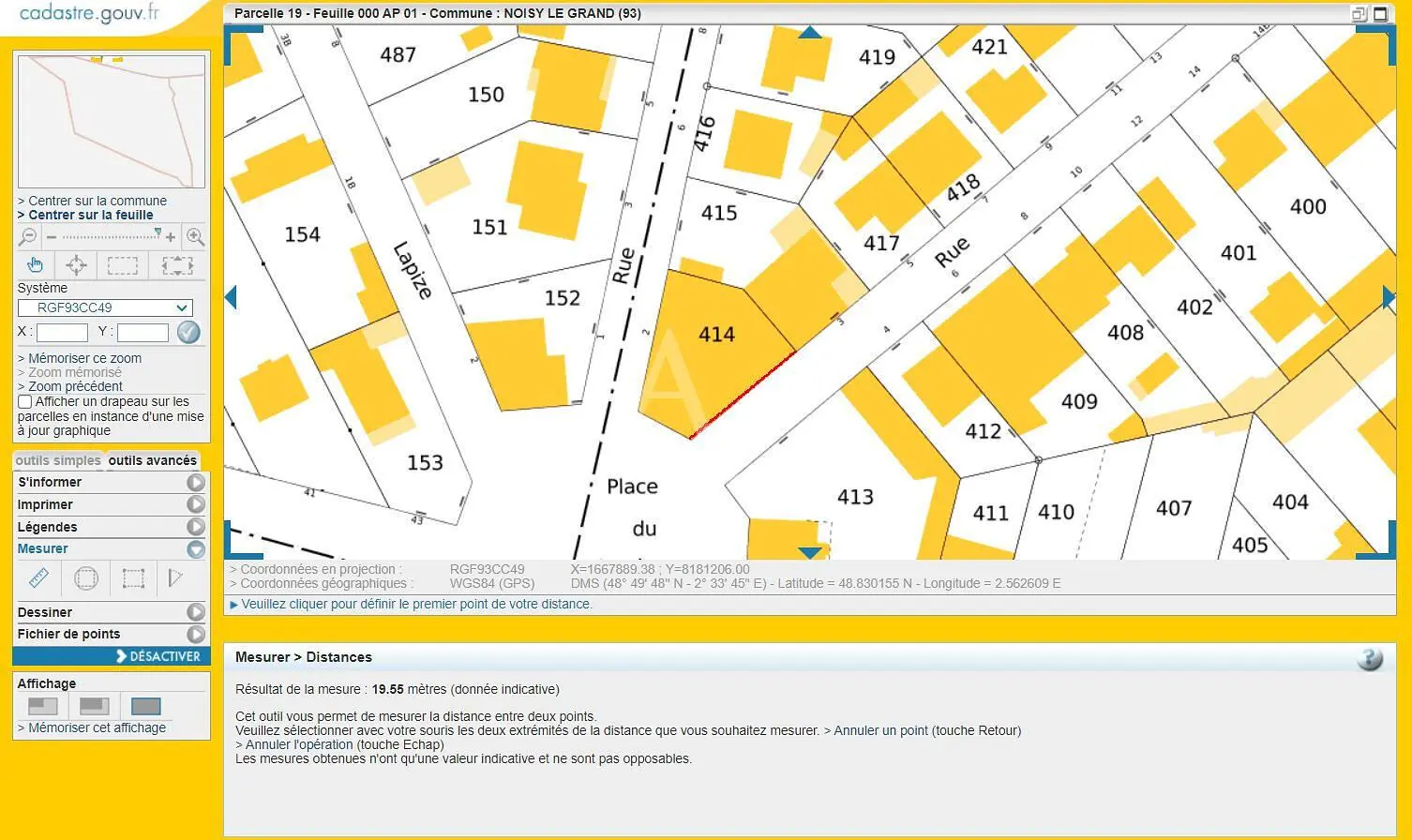Expand the Légendes section
Image resolution: width=1412 pixels, height=840 pixels.
pyautogui.click(x=195, y=527)
